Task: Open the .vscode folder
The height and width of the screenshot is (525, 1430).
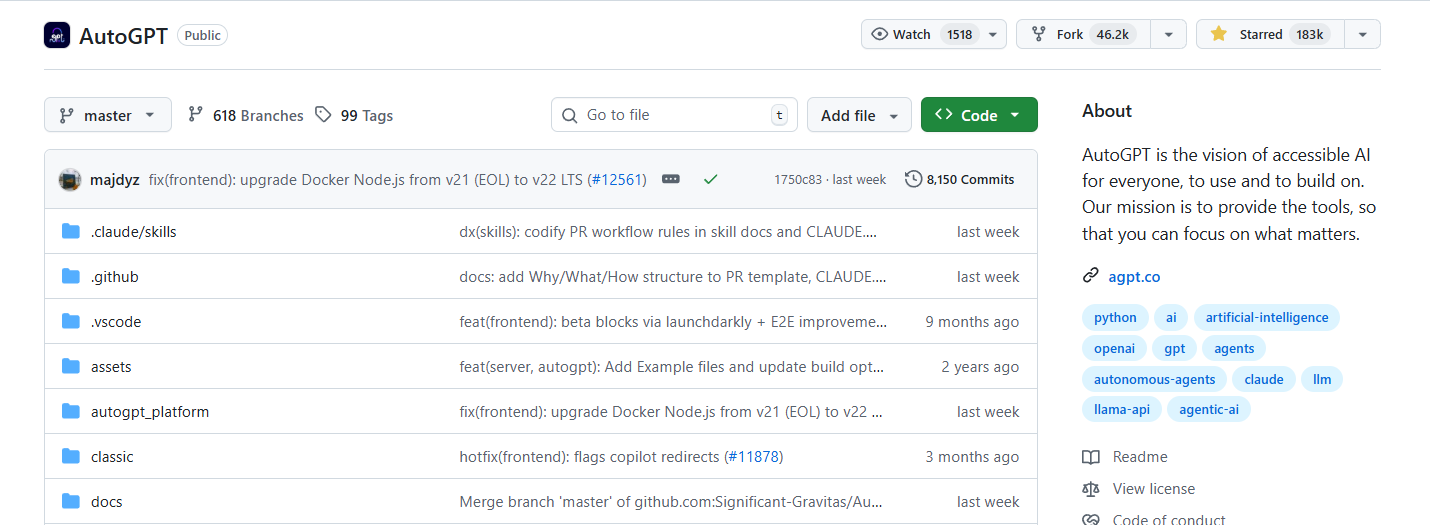Action: coord(116,322)
